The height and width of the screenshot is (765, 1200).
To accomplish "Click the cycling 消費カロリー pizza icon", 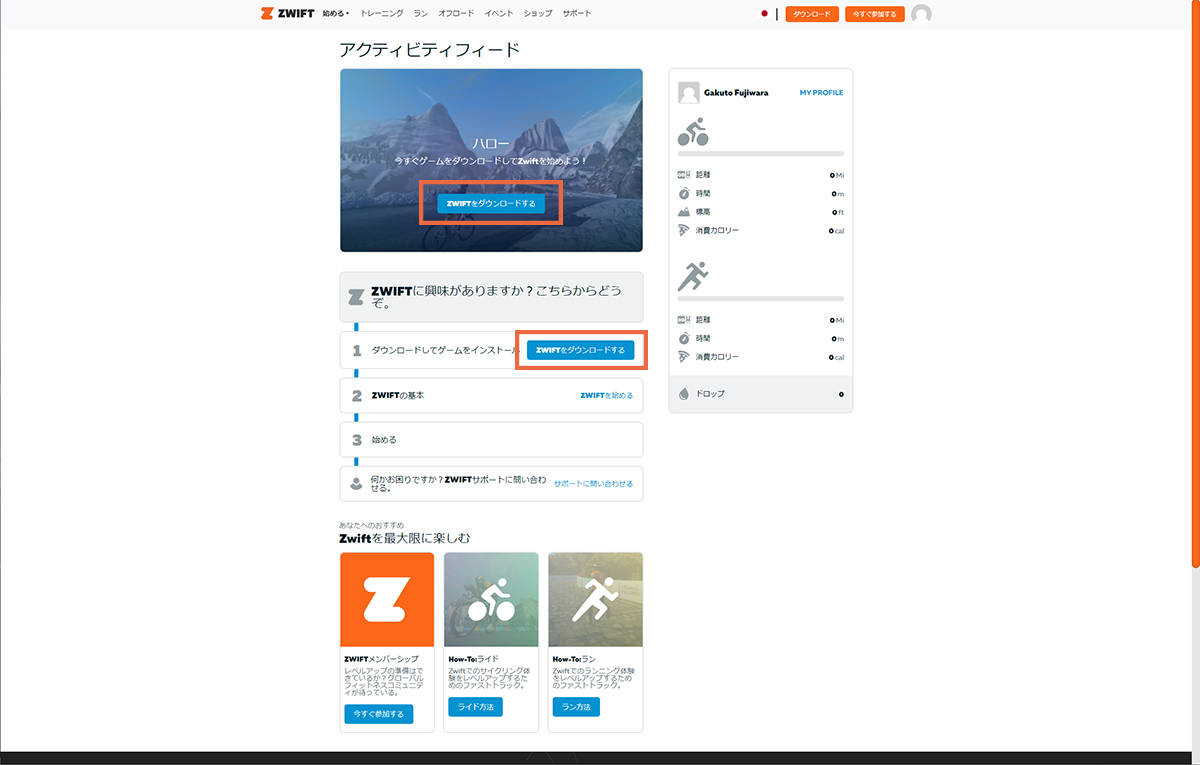I will (684, 231).
